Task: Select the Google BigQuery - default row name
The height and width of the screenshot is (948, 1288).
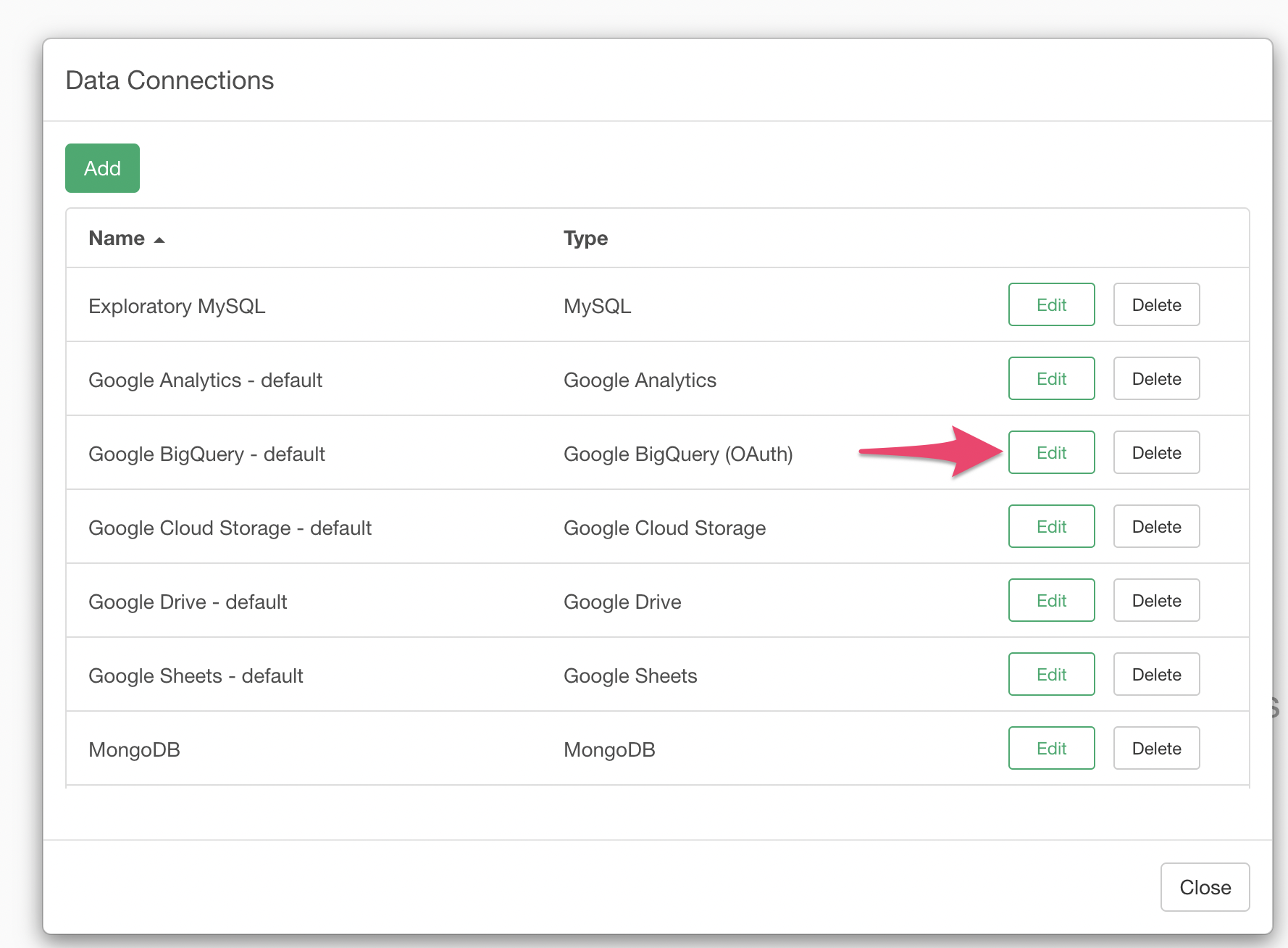Action: point(206,454)
